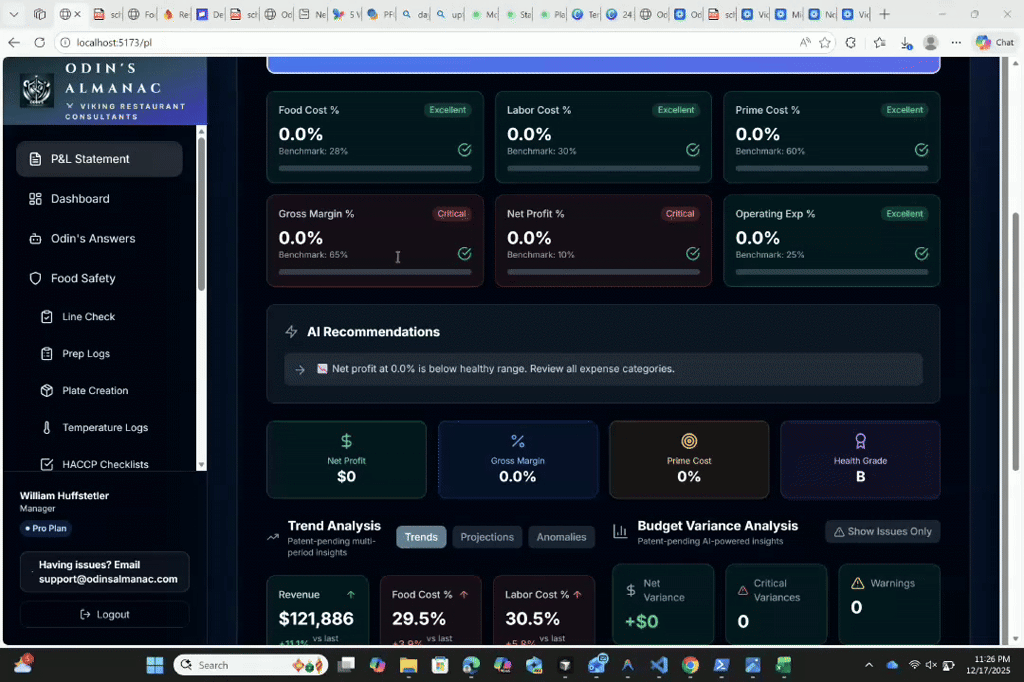Viewport: 1024px width, 682px height.
Task: Click the Pro Plan badge
Action: coord(46,528)
